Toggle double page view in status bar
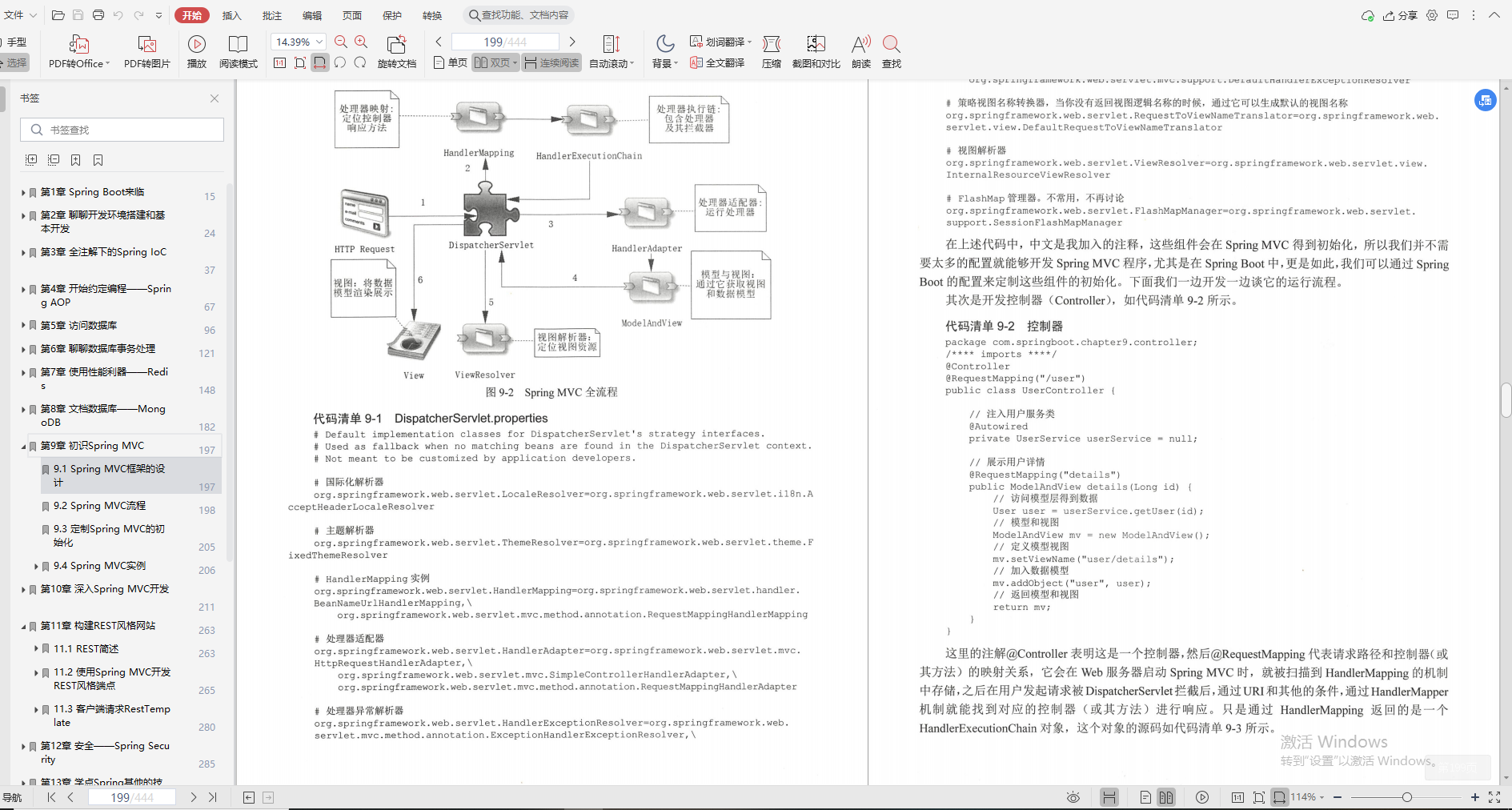Screen dimensions: 1512x810 pyautogui.click(x=1166, y=797)
